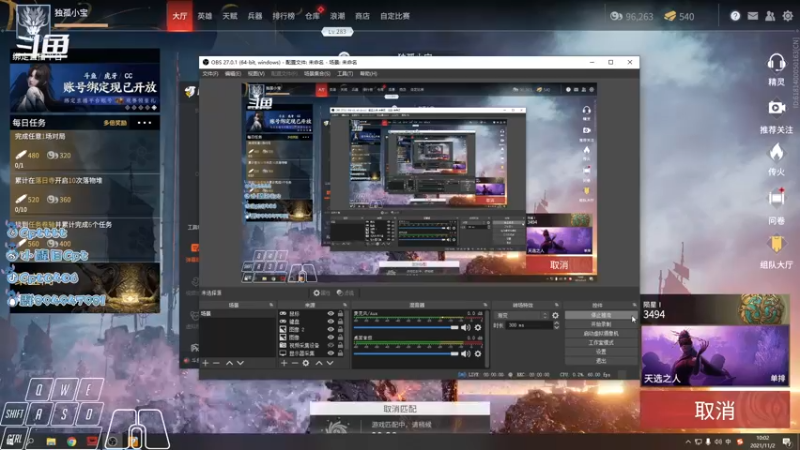800x450 pixels.
Task: Move source up in Sources panel
Action: (319, 363)
